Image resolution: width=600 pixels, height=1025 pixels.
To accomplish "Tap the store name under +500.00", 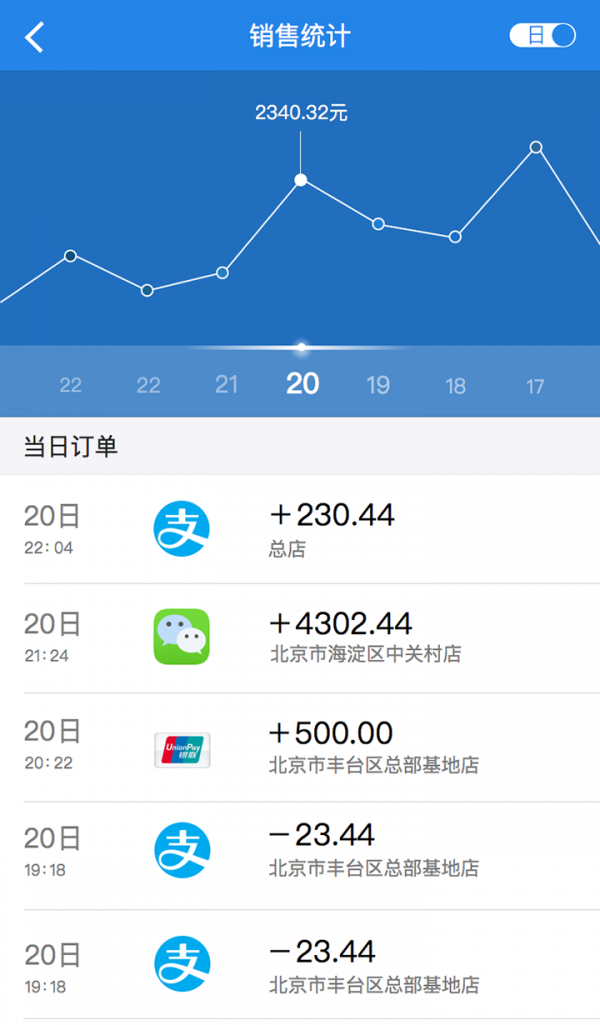I will [374, 765].
